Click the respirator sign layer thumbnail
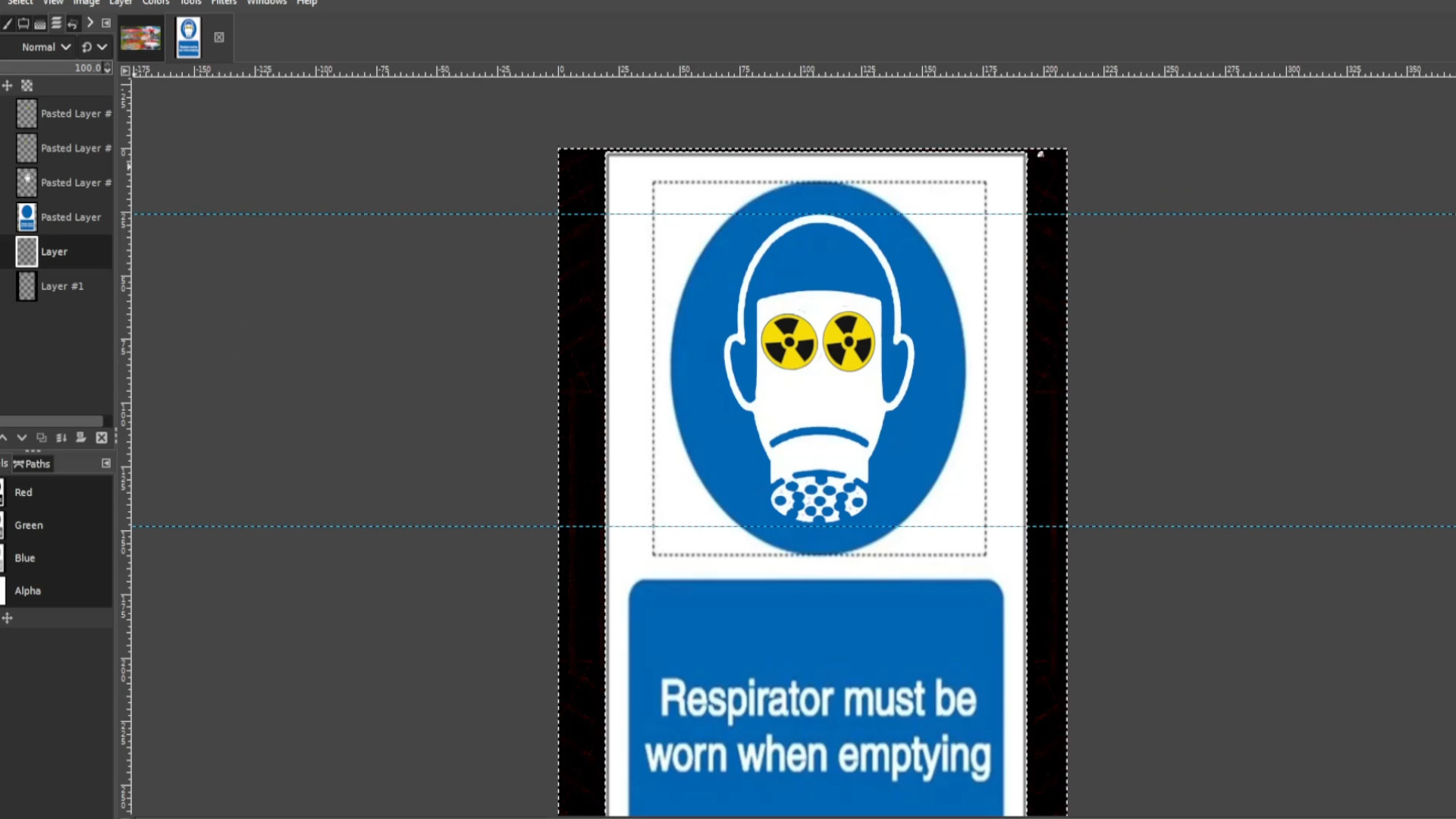Image resolution: width=1456 pixels, height=819 pixels. pyautogui.click(x=27, y=217)
